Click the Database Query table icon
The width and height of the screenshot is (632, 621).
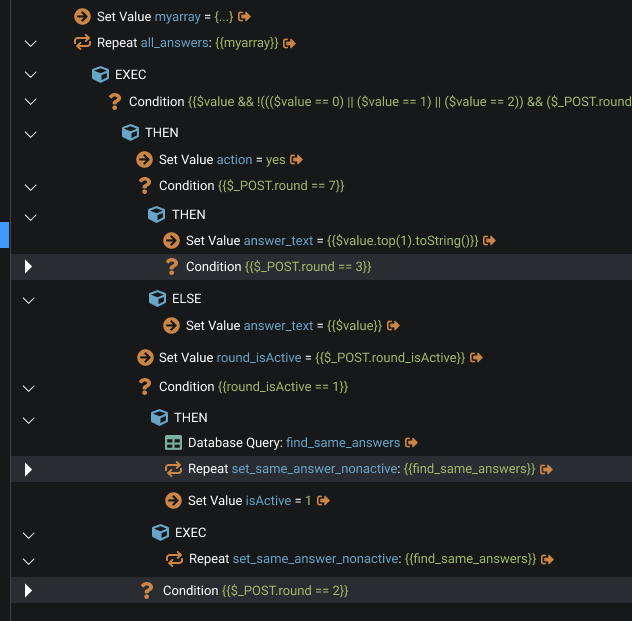172,442
